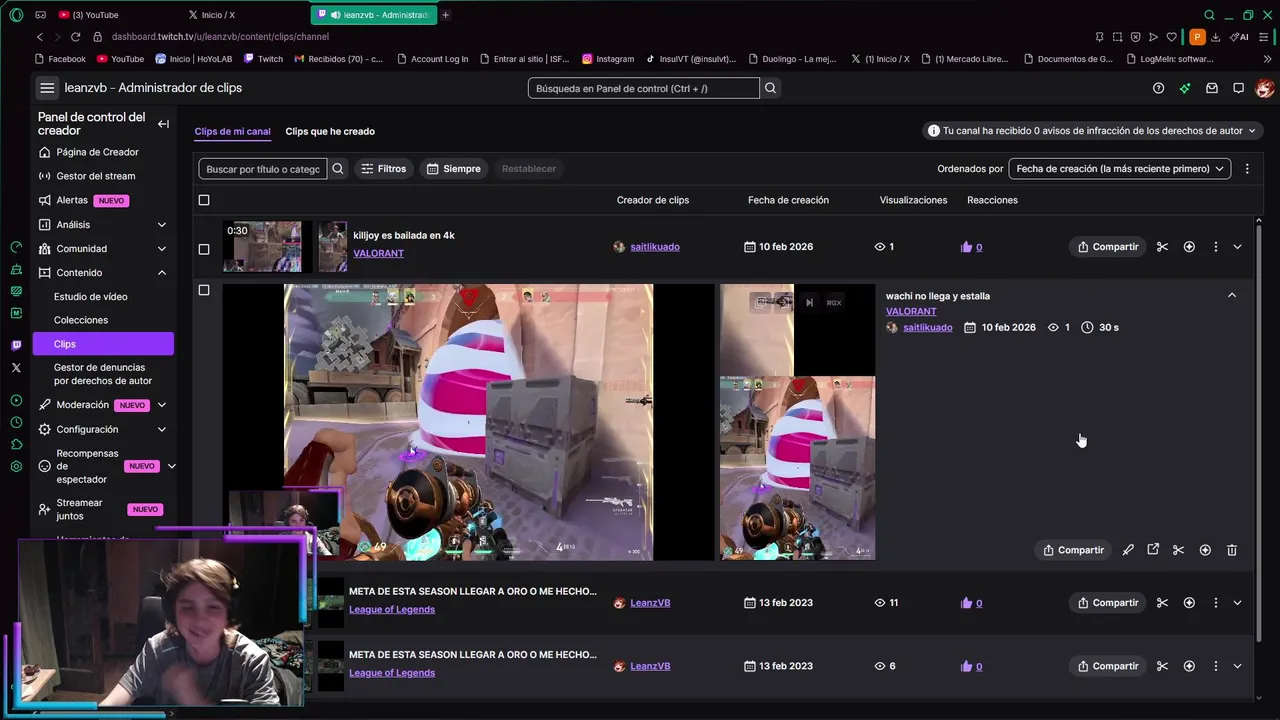
Task: Open saitlikuado link on killjoy row
Action: [x=655, y=247]
